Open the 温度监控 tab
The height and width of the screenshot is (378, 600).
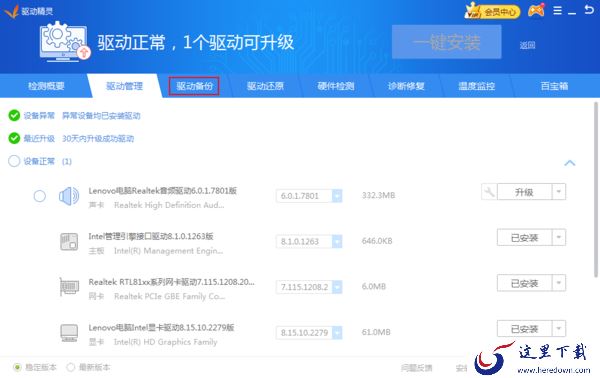(x=476, y=86)
